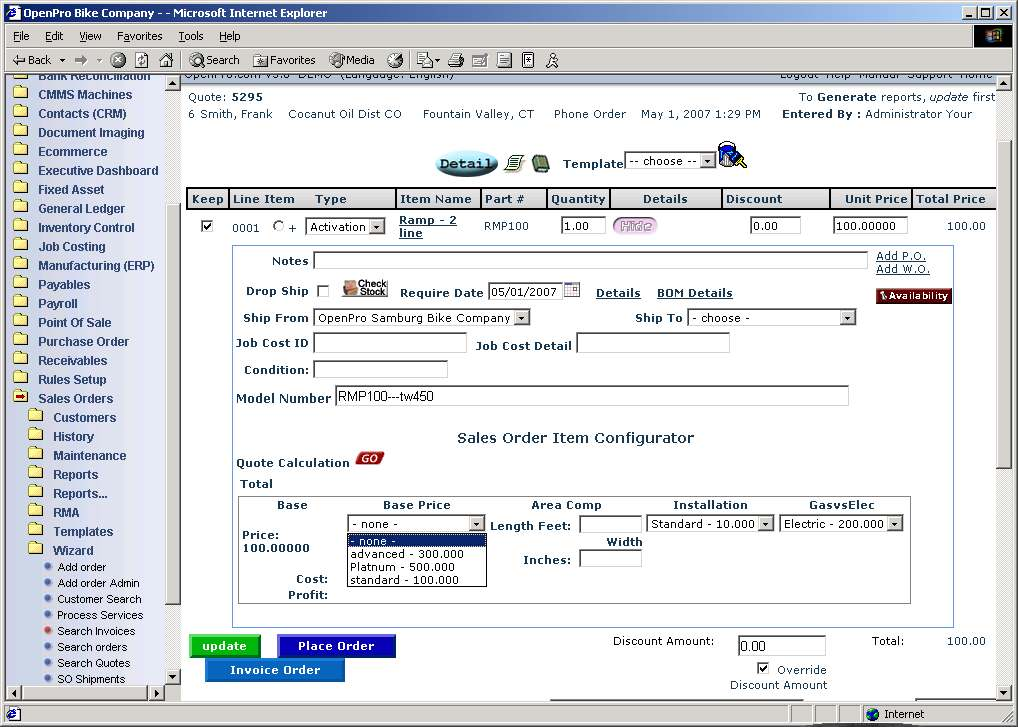
Task: Click the green notes sheet icon
Action: pyautogui.click(x=514, y=163)
